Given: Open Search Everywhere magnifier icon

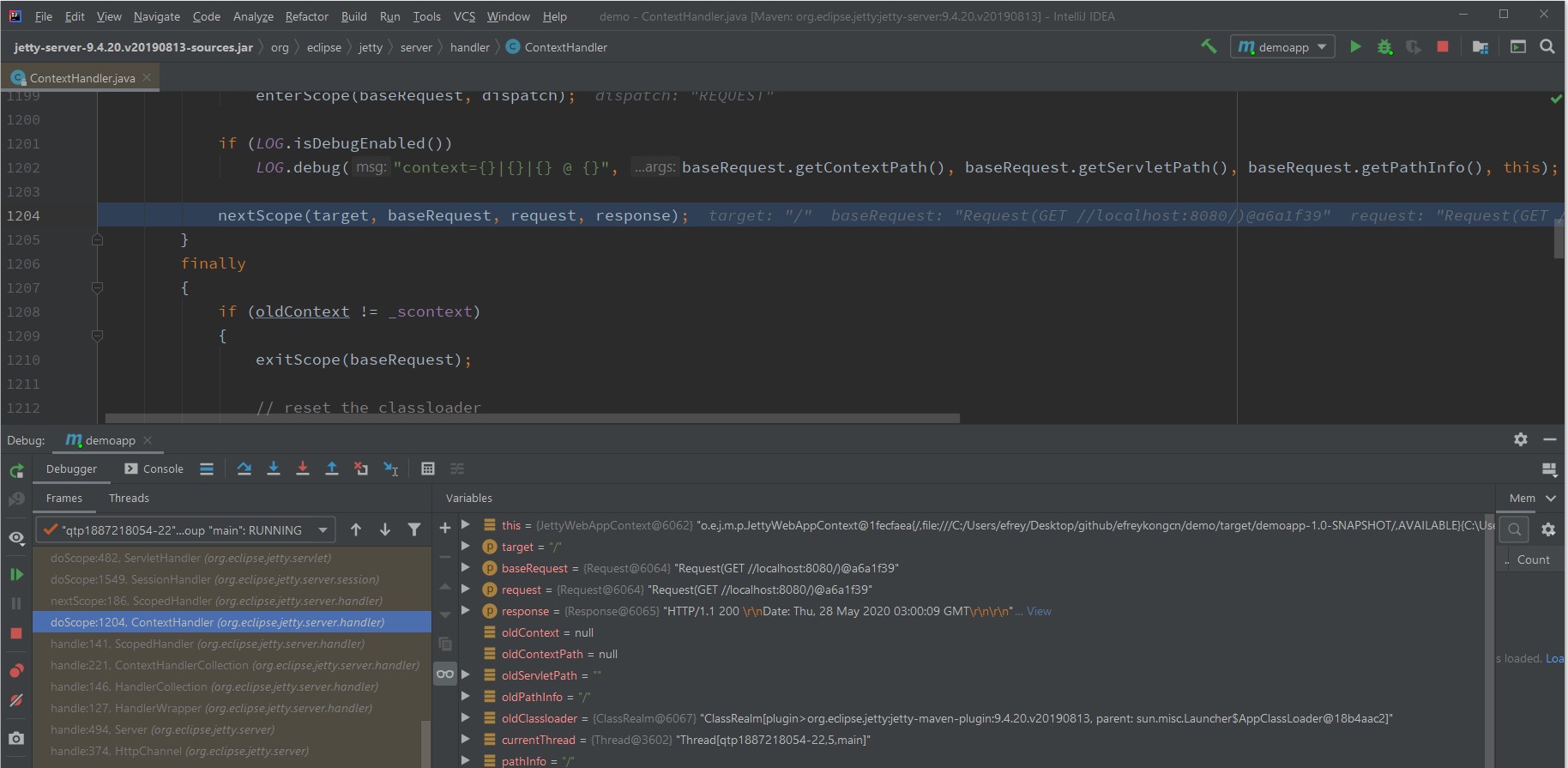Looking at the screenshot, I should coord(1547,46).
